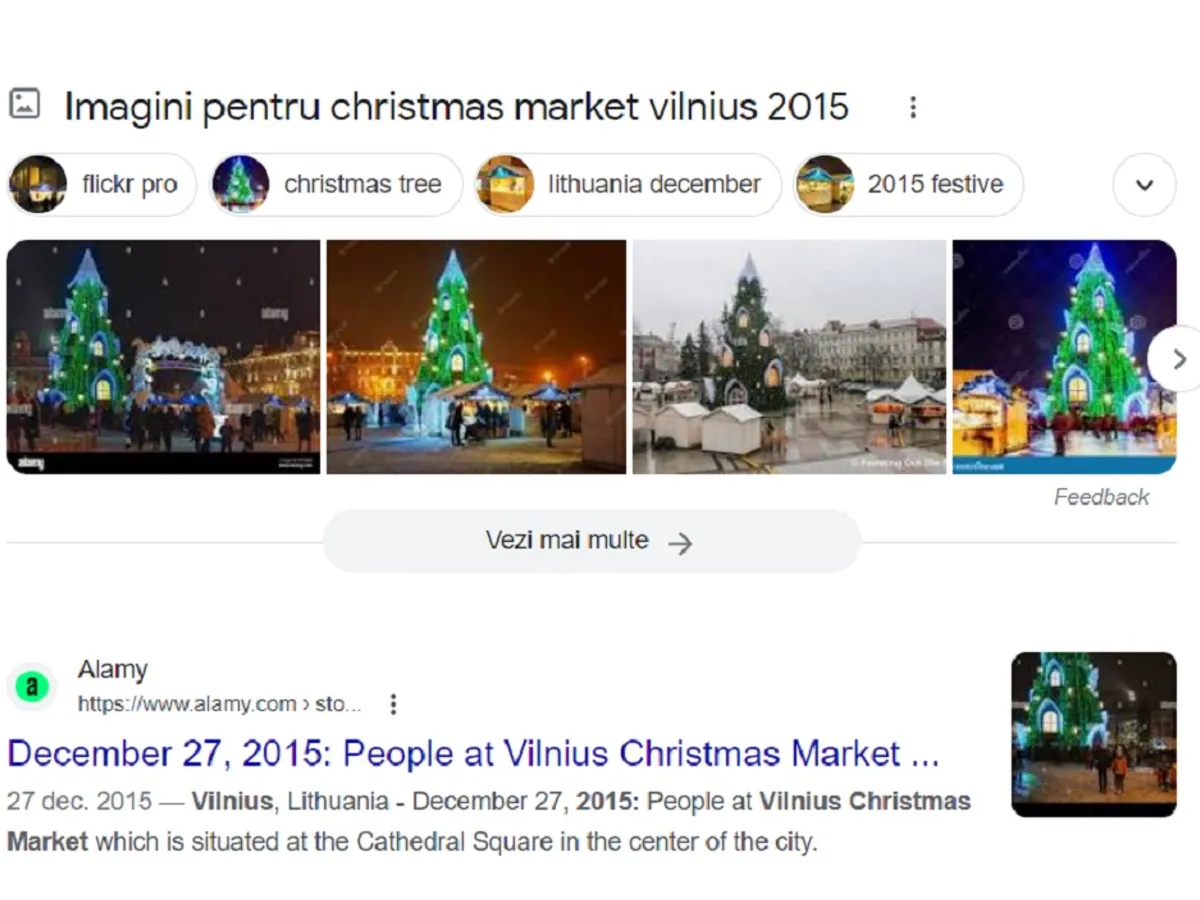Open fourth image with blue snowy tree

(x=1064, y=357)
